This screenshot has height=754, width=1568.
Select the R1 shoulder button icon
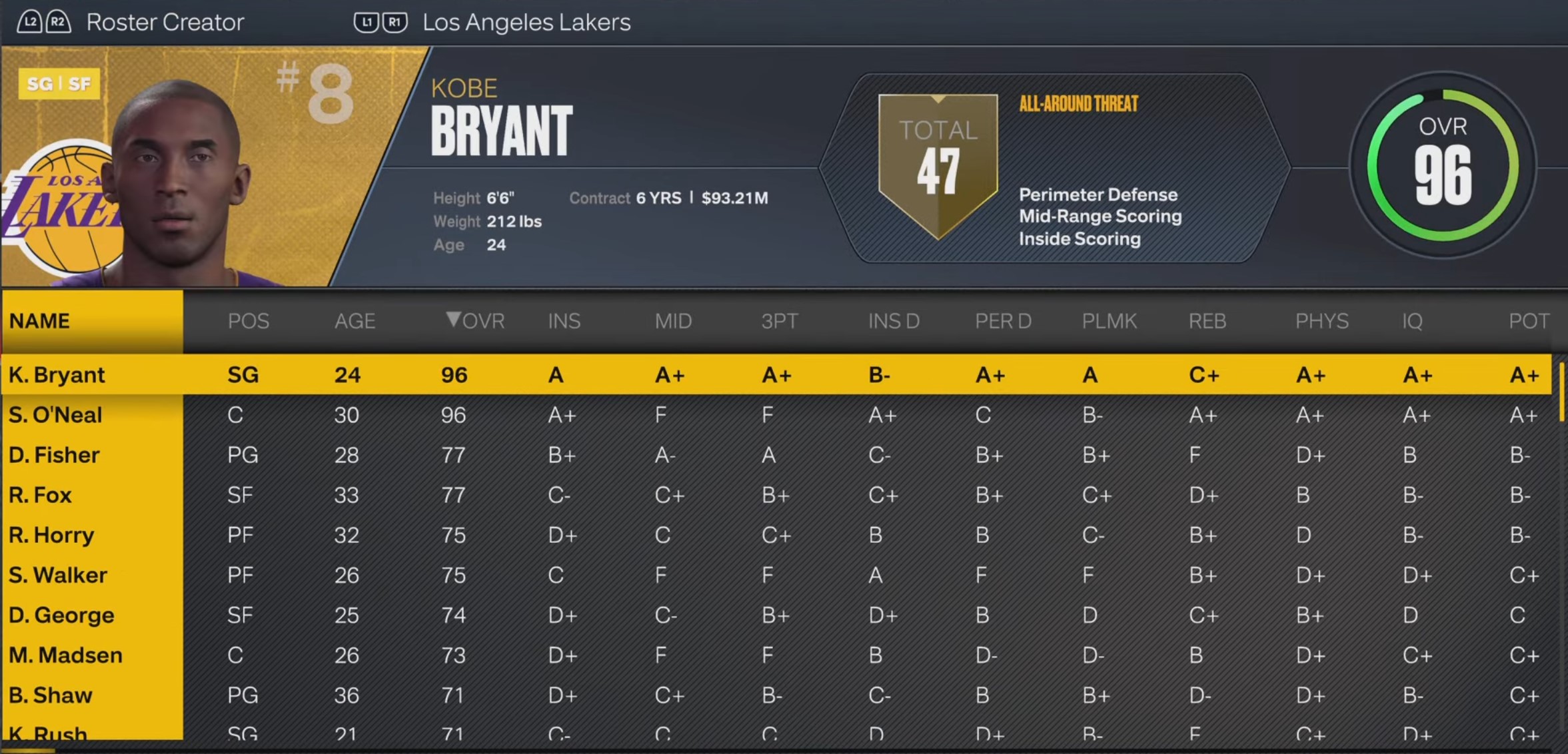point(394,21)
